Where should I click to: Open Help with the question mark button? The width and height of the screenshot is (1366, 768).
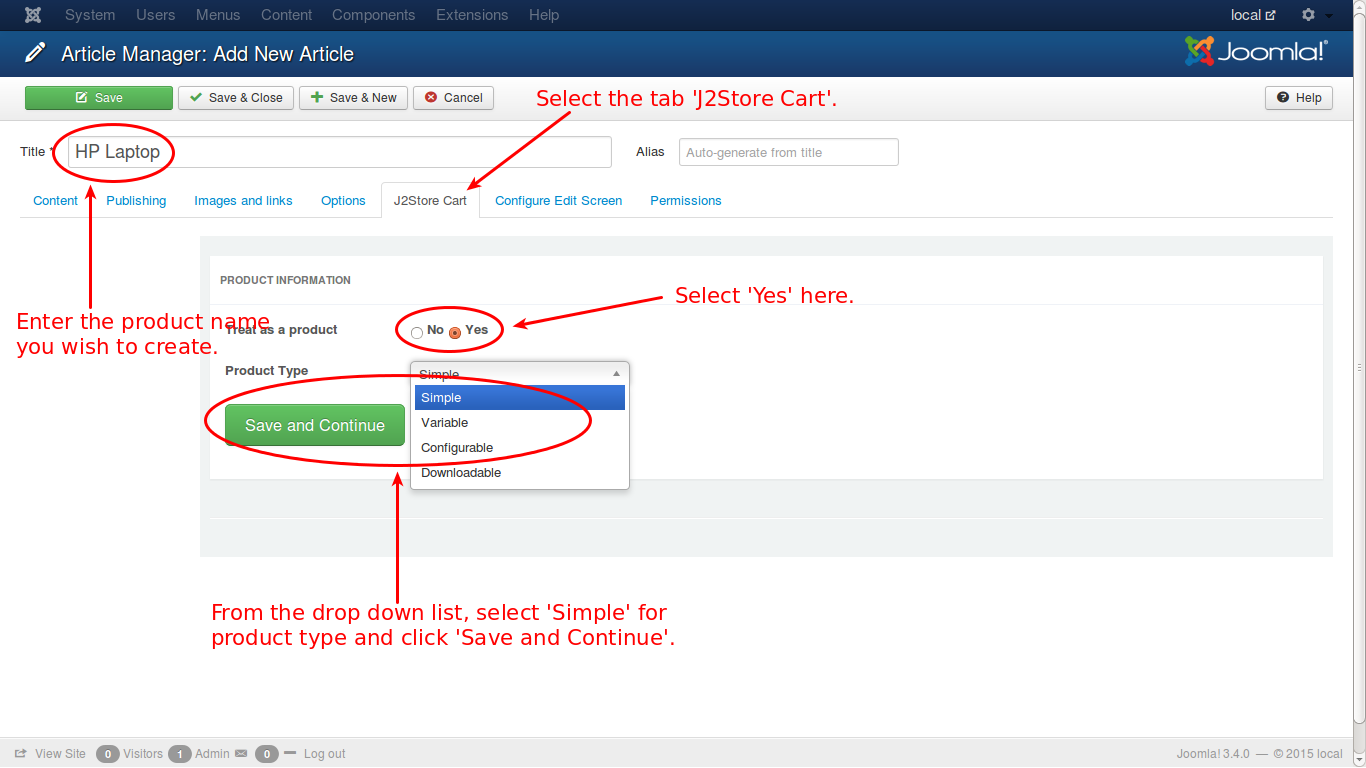tap(1299, 98)
